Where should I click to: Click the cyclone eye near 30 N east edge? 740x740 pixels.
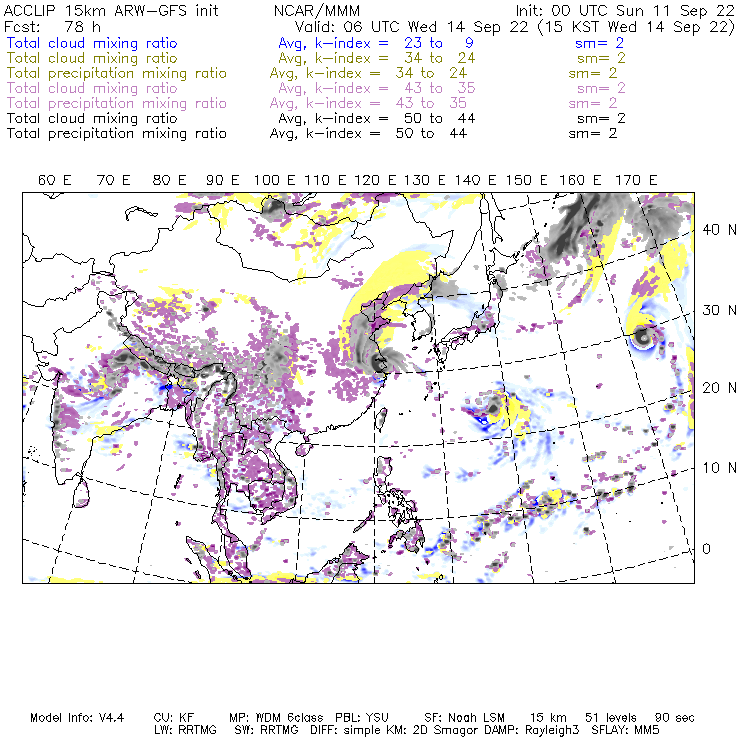[642, 337]
